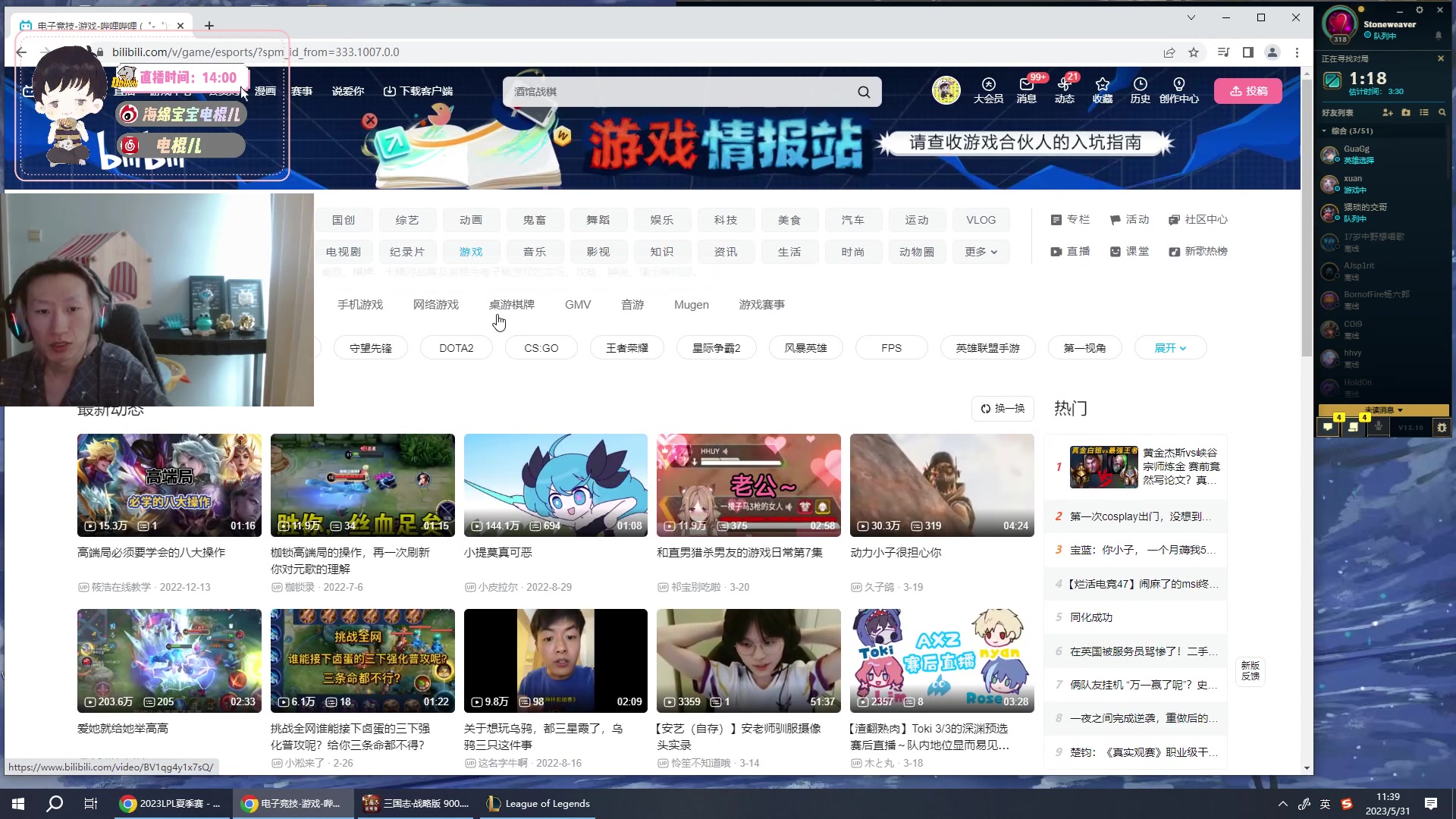
Task: Open 新歌热榜 link
Action: click(x=1197, y=252)
